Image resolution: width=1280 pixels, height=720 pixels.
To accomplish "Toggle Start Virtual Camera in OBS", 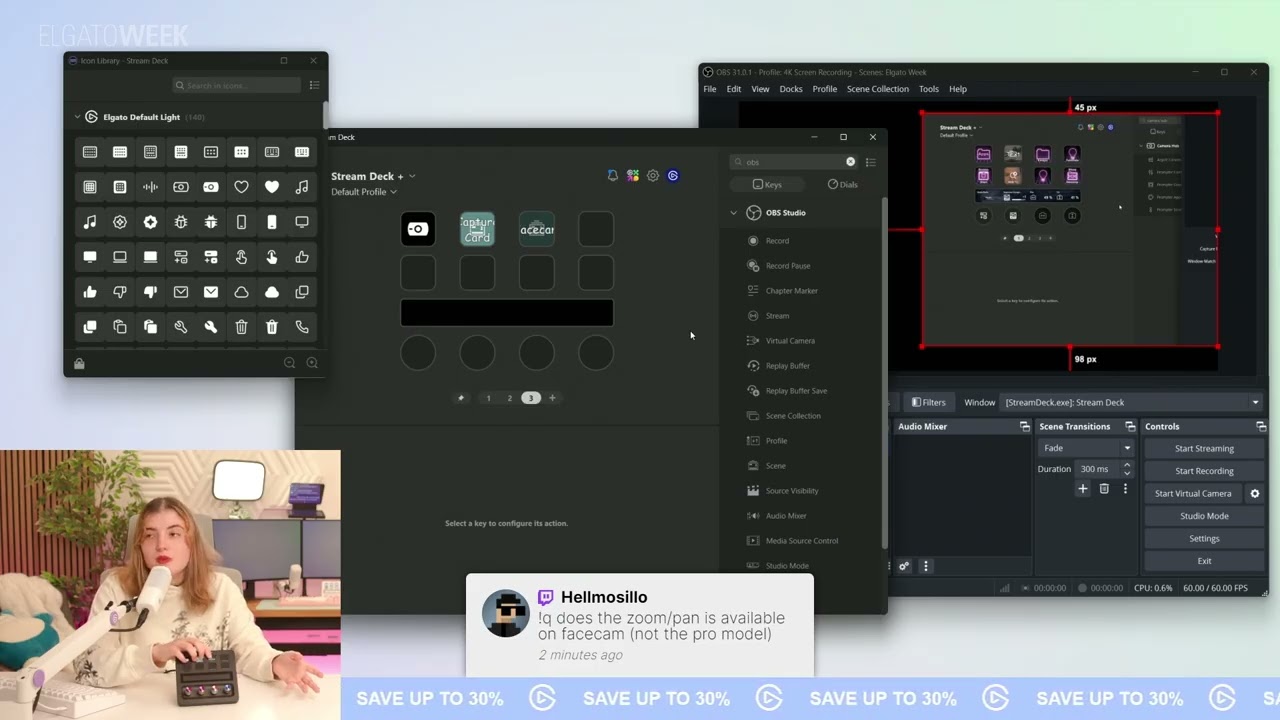I will [x=1193, y=493].
